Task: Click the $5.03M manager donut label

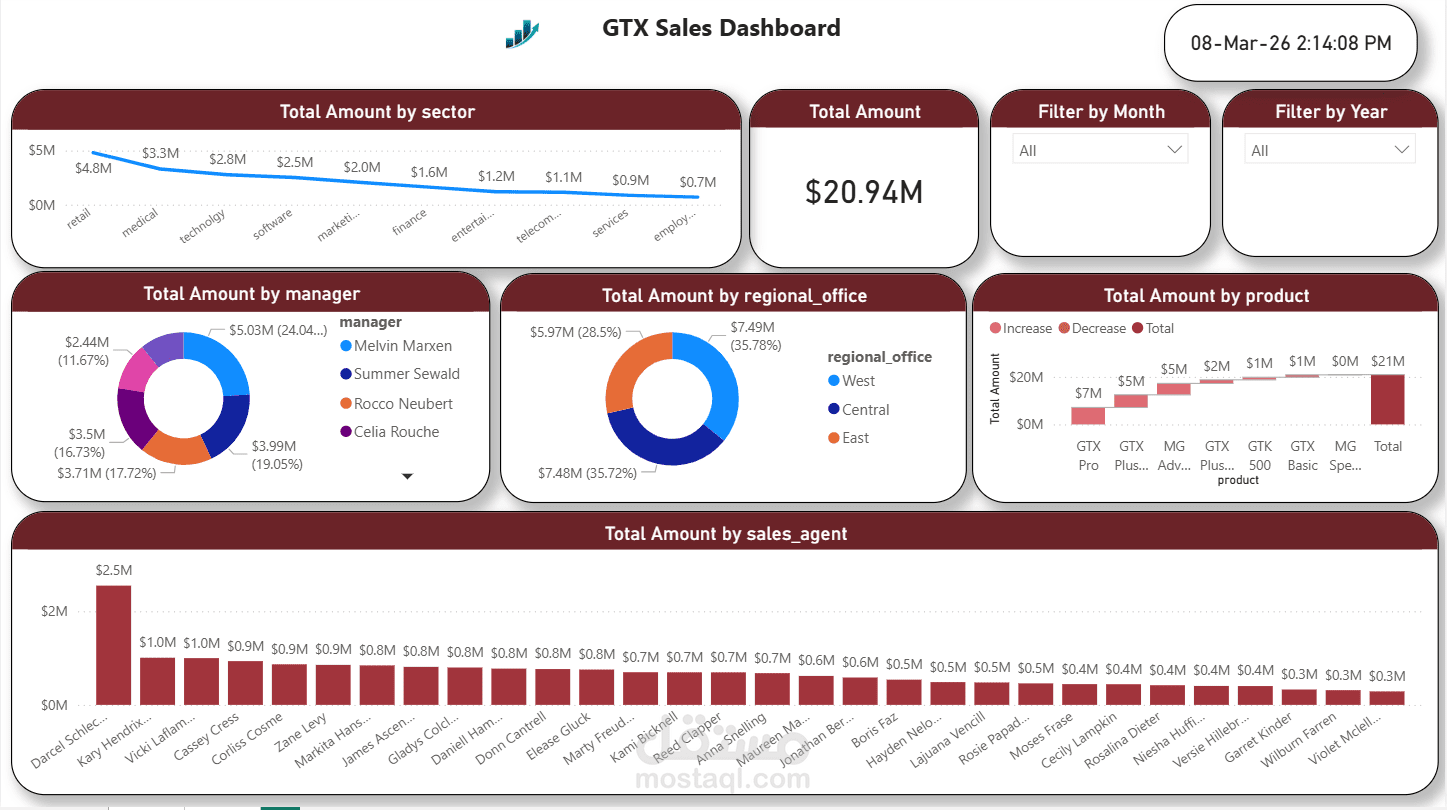Action: [x=278, y=330]
